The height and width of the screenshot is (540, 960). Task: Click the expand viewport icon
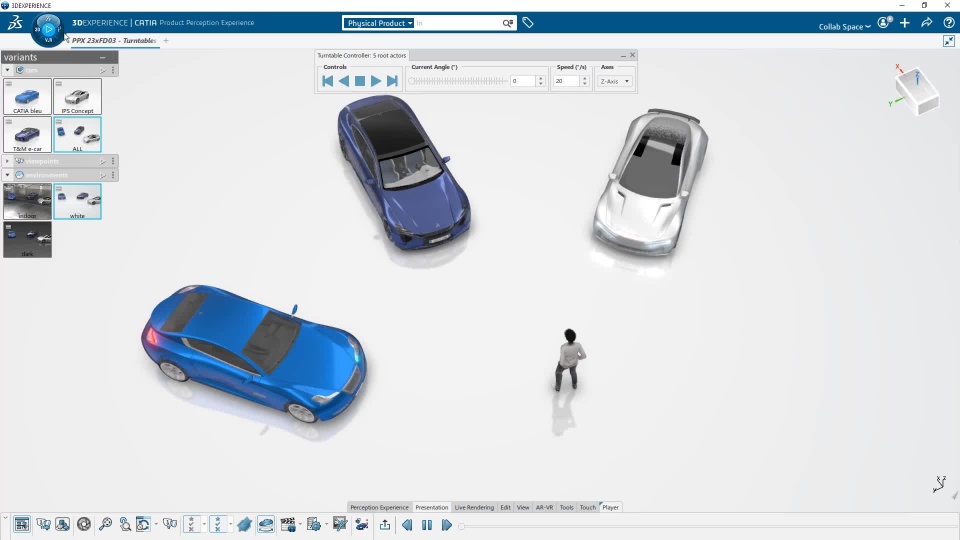tap(948, 41)
